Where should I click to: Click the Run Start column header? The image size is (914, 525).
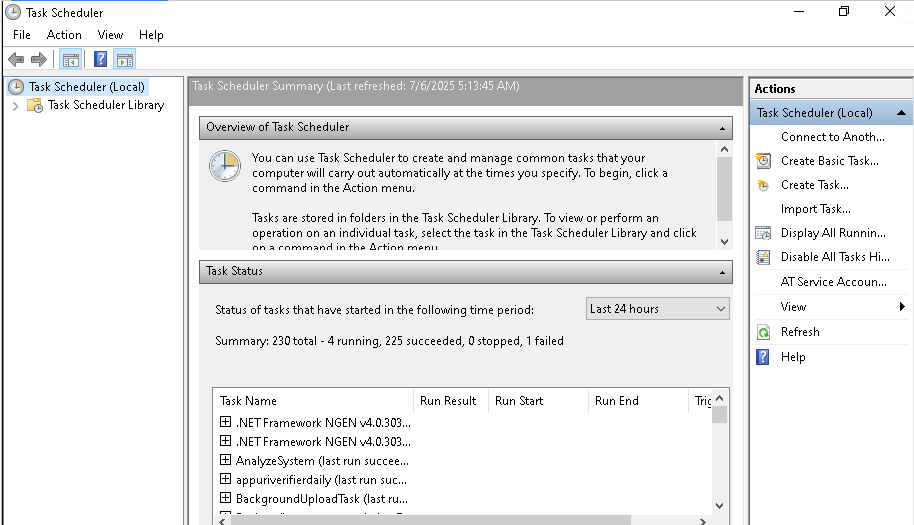pyautogui.click(x=519, y=401)
